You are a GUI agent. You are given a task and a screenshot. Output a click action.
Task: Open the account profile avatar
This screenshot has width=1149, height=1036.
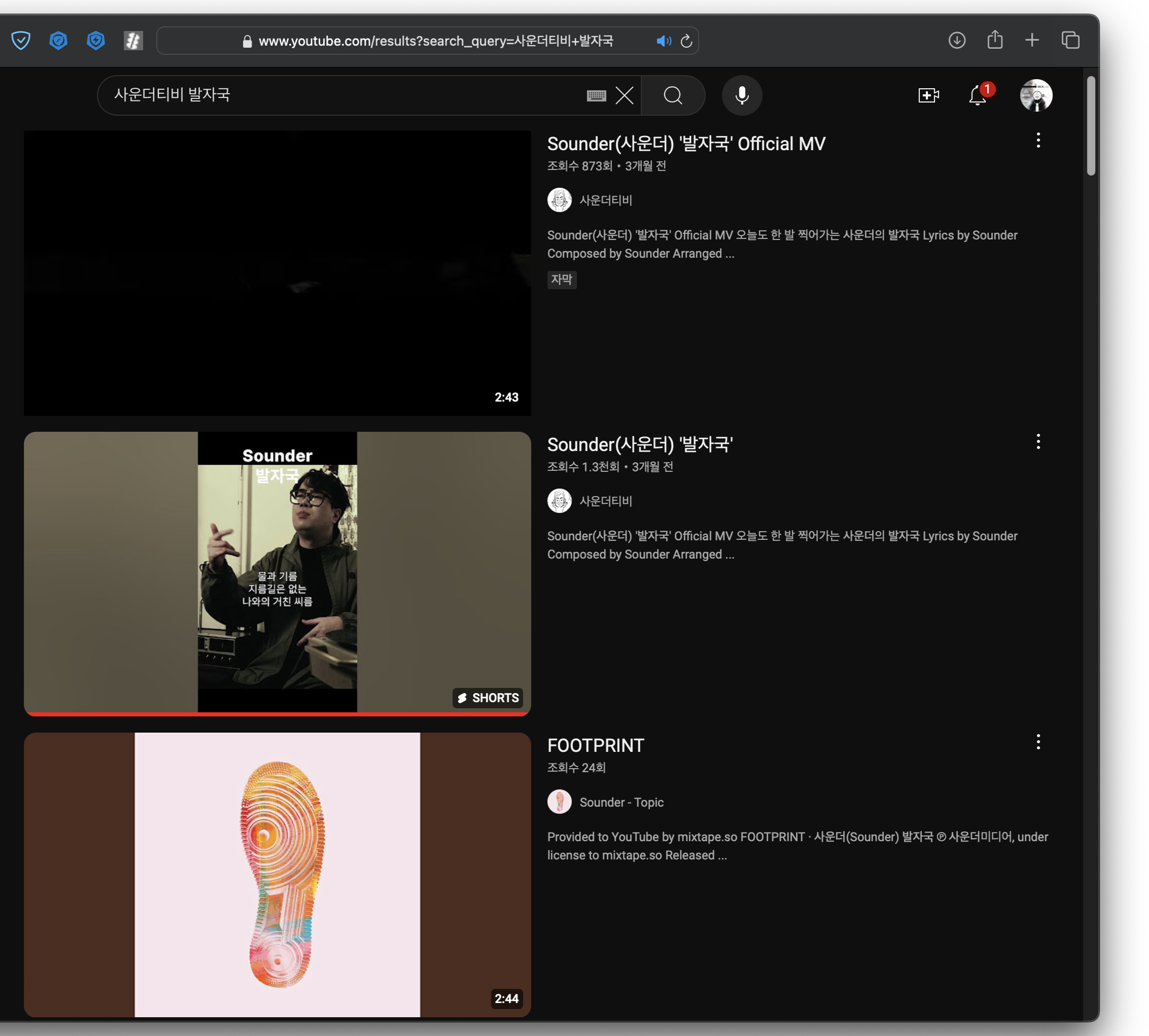pyautogui.click(x=1036, y=95)
